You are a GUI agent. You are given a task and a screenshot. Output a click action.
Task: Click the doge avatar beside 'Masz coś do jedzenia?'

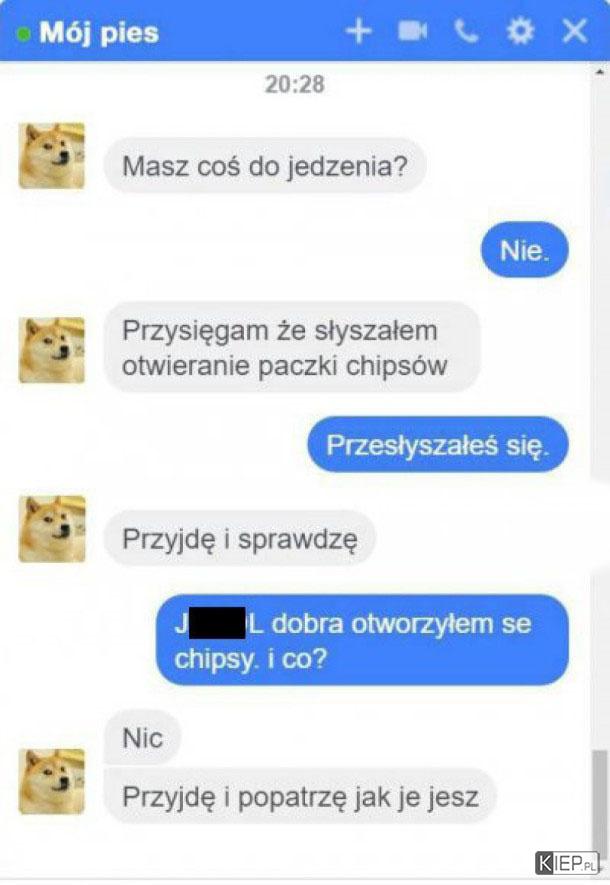[52, 156]
